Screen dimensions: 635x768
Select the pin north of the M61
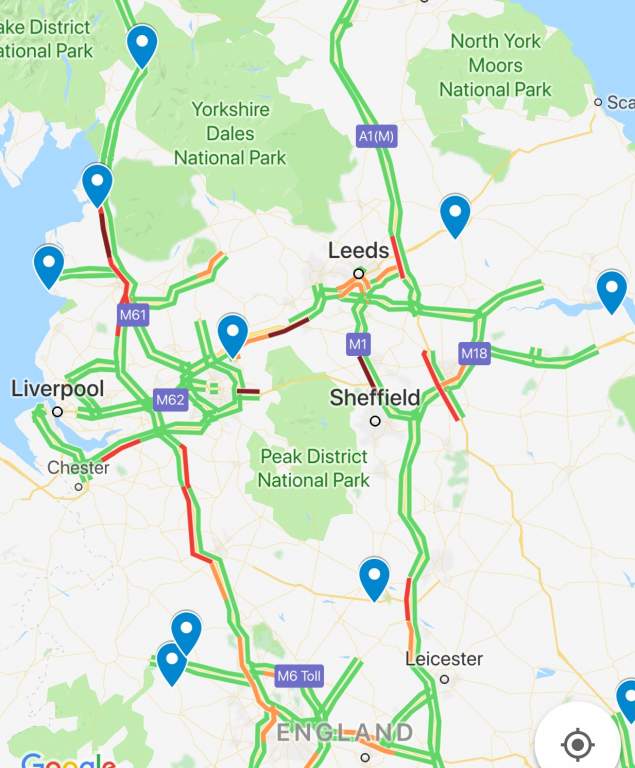(98, 186)
